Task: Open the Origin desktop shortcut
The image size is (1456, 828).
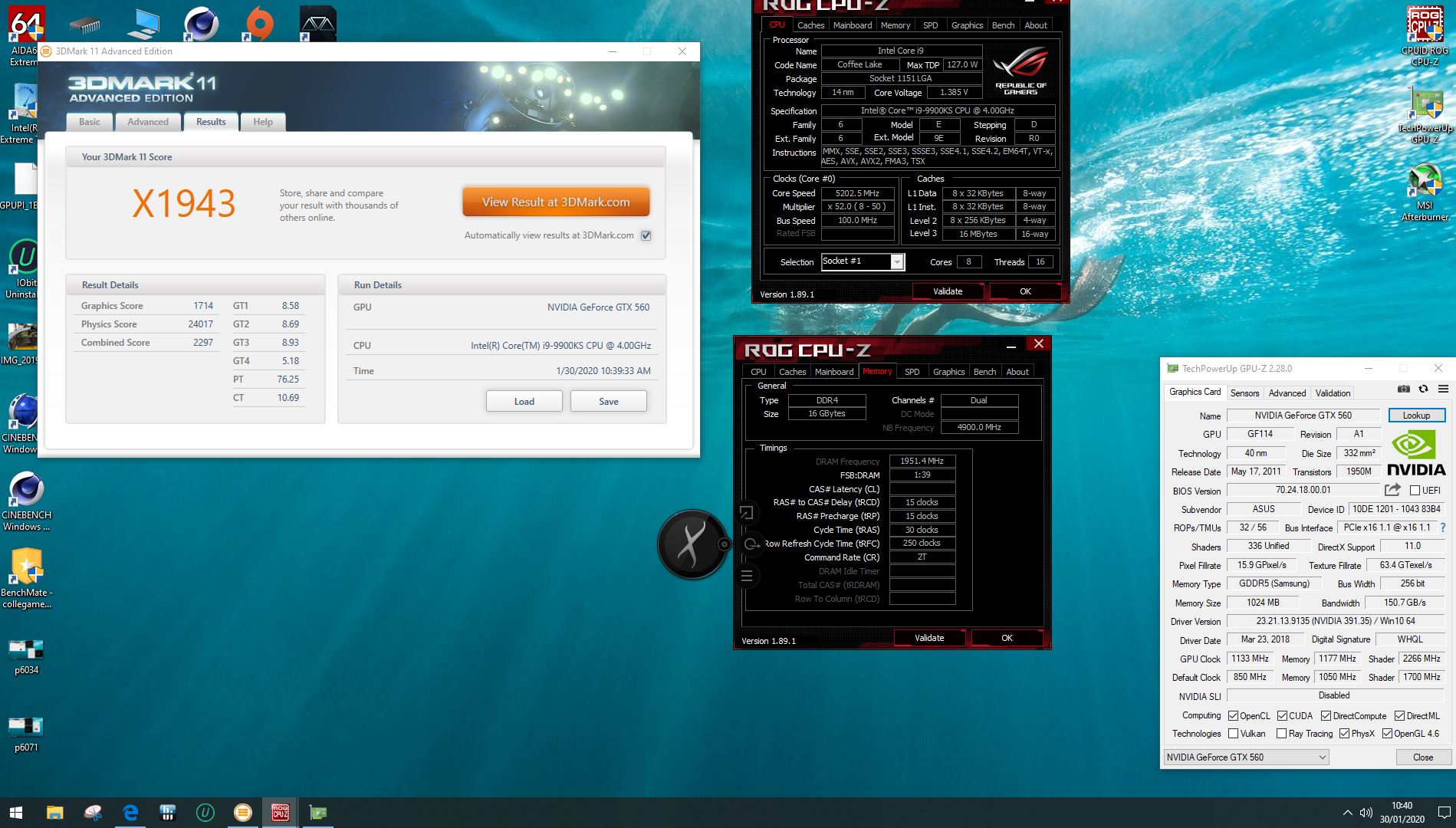Action: 261,24
